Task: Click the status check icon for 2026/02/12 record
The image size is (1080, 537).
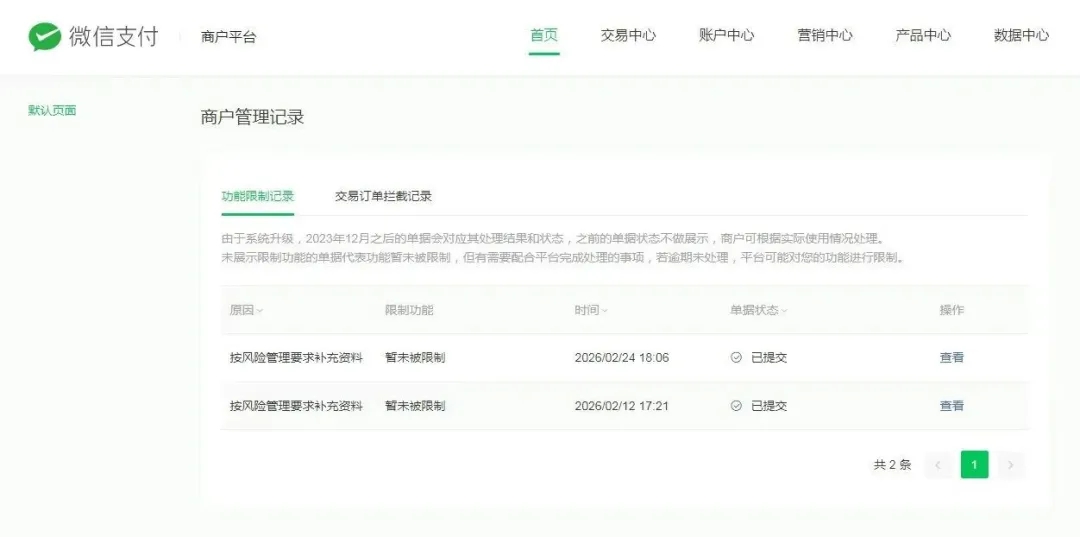Action: [x=736, y=406]
